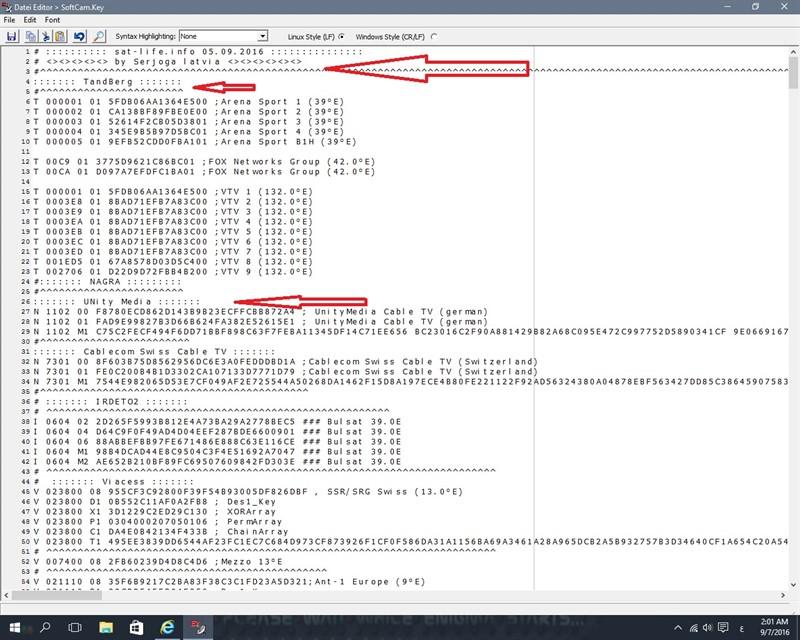Launch File Explorer from the taskbar
The width and height of the screenshot is (800, 640).
pos(106,627)
